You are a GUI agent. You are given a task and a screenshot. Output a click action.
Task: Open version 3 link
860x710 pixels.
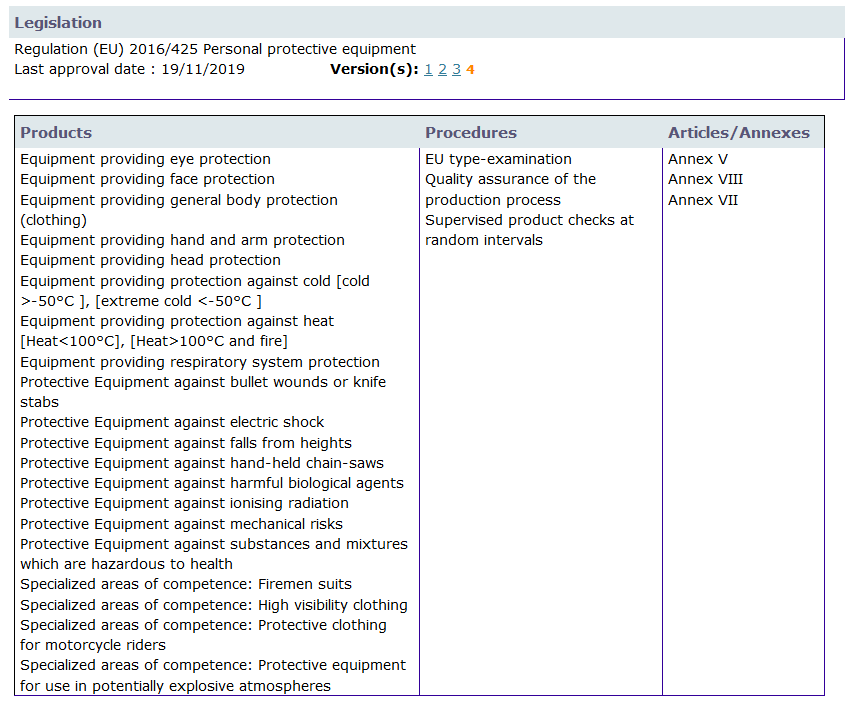456,70
